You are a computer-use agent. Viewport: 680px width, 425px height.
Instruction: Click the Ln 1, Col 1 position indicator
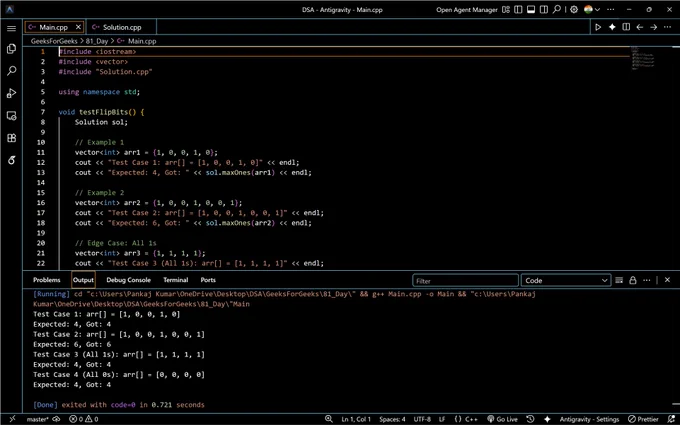click(356, 419)
